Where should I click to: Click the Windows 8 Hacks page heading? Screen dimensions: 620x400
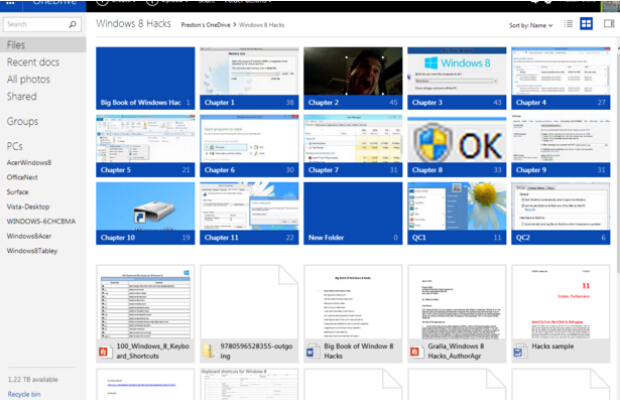(133, 24)
